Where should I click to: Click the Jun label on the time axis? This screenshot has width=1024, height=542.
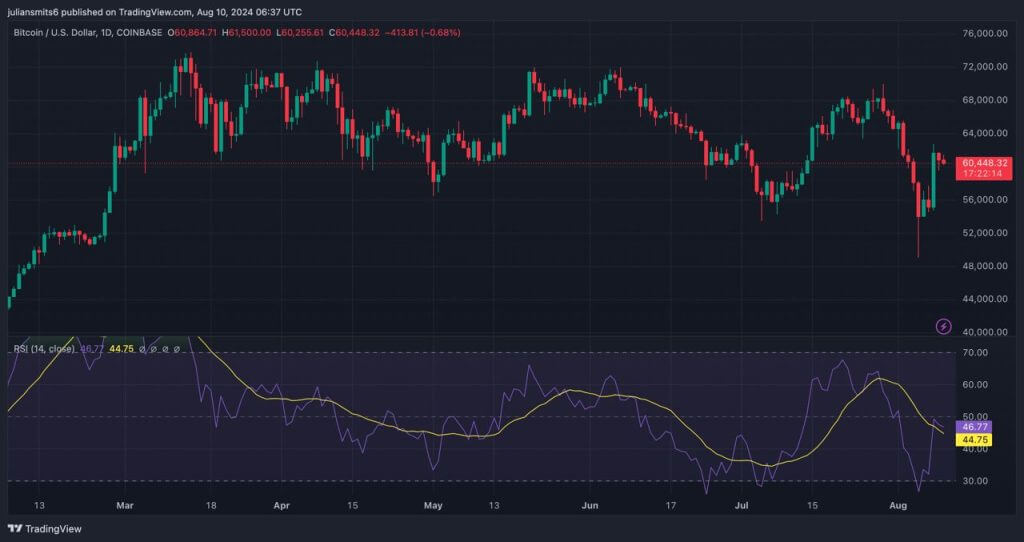pos(590,507)
